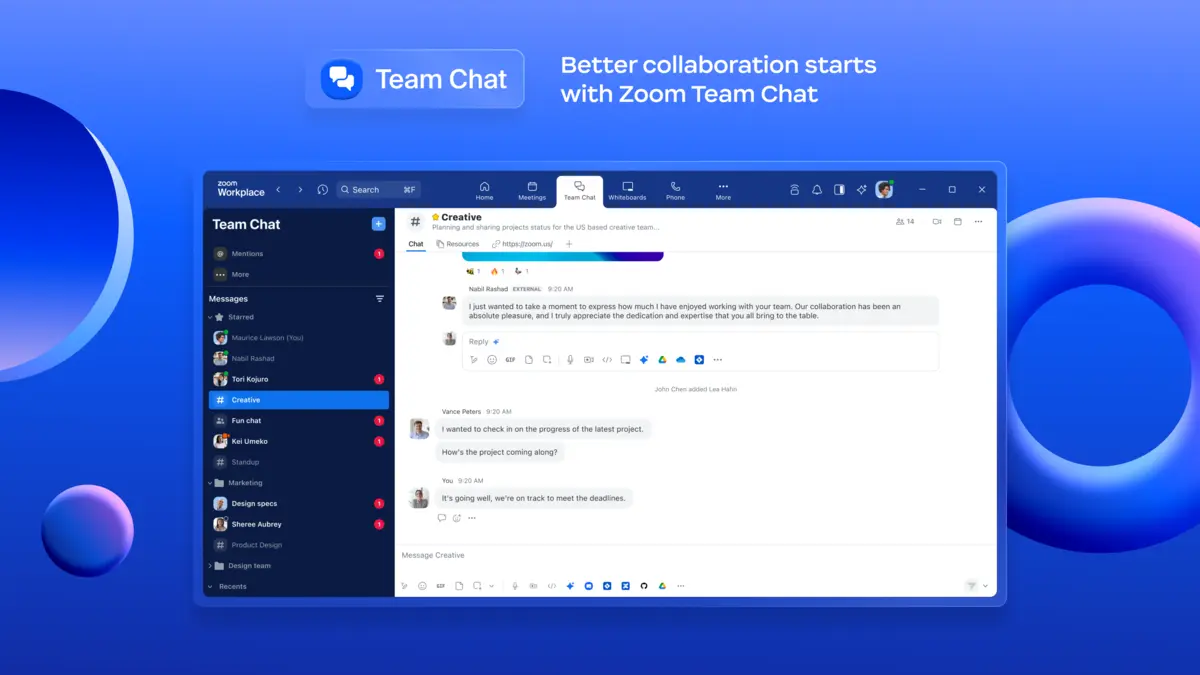Viewport: 1200px width, 675px height.
Task: Open the emoji picker in the Reply box
Action: (492, 360)
